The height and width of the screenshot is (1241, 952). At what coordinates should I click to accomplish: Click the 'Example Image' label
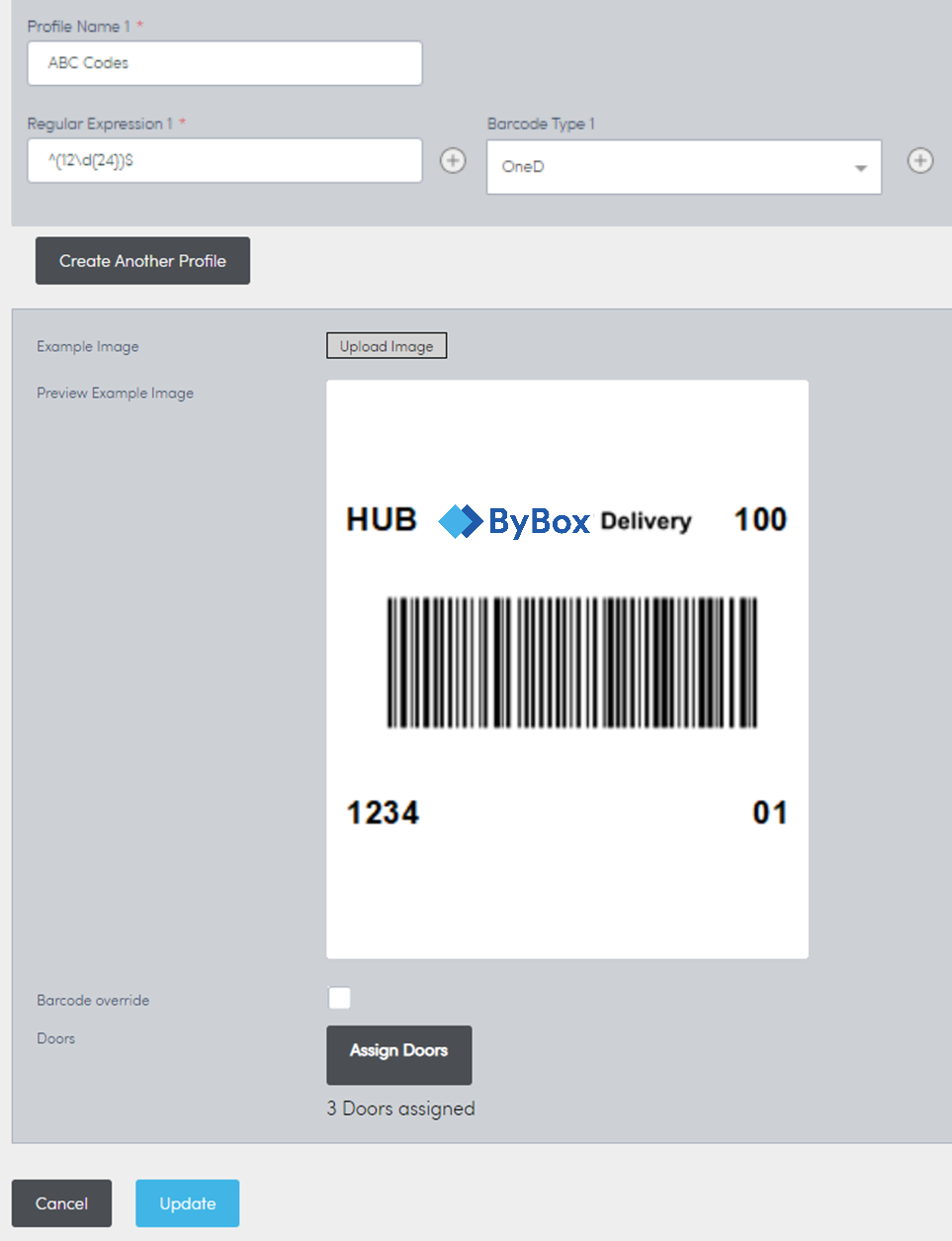tap(88, 346)
